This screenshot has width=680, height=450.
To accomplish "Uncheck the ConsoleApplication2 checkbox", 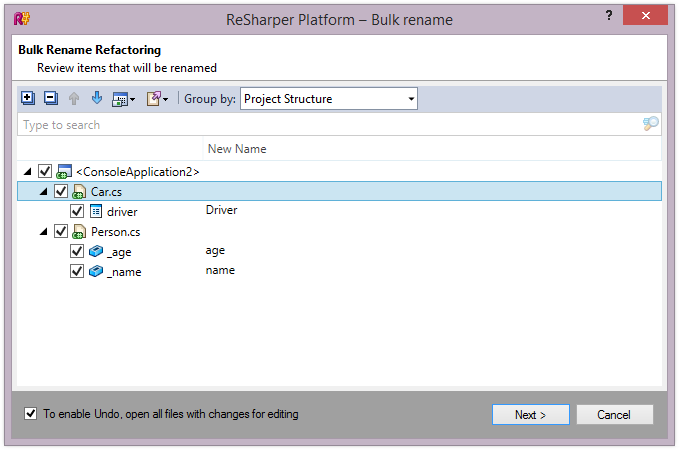I will 45,171.
